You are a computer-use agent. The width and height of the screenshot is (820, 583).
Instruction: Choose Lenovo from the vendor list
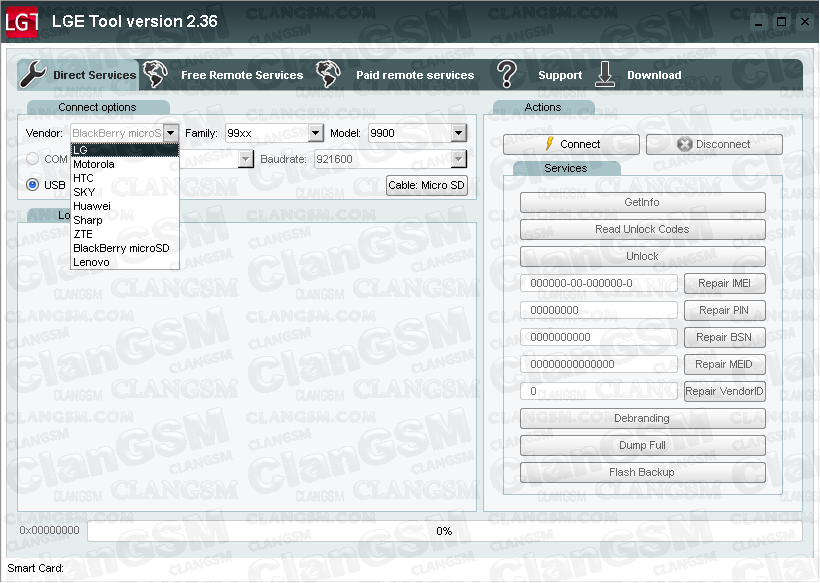(x=125, y=262)
